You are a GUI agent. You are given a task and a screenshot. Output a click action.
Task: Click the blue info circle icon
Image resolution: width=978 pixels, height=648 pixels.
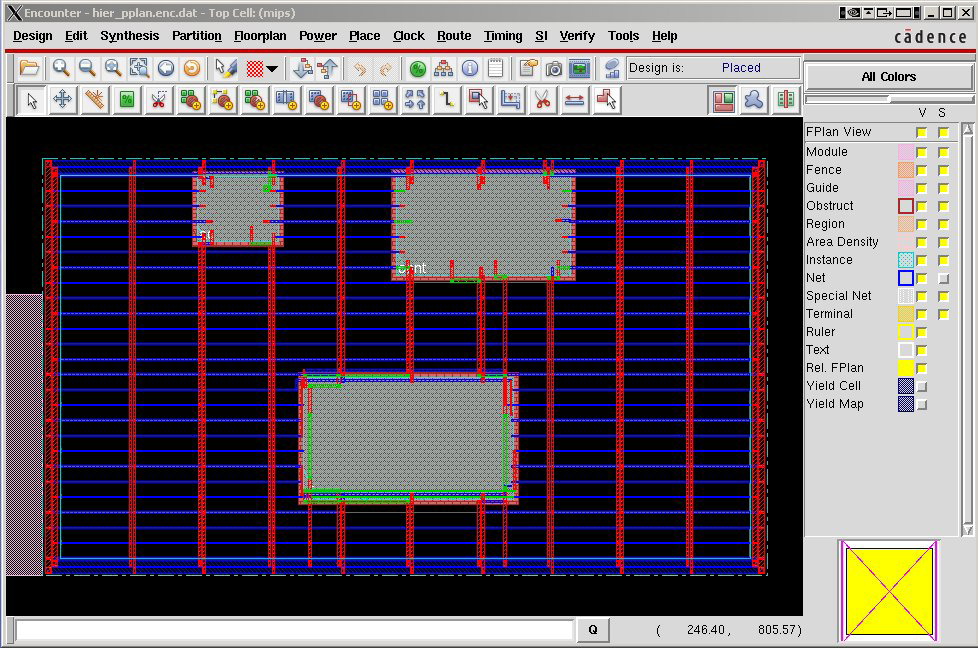pyautogui.click(x=470, y=68)
